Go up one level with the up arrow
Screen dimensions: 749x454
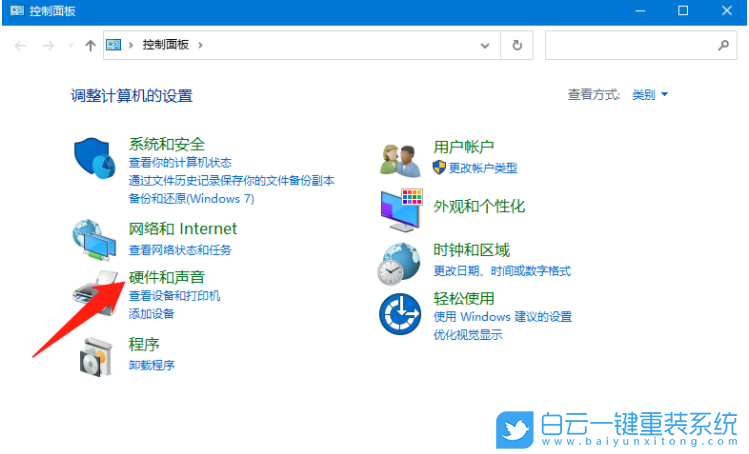[x=90, y=45]
